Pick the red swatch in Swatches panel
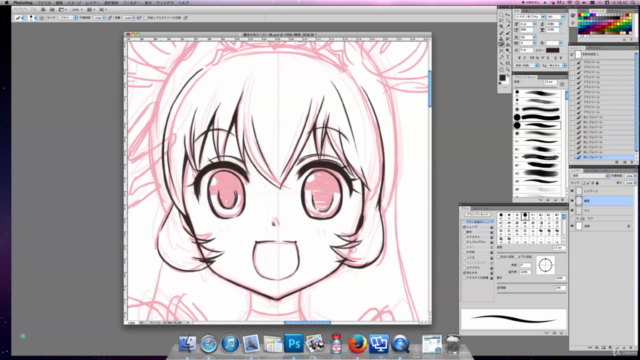The height and width of the screenshot is (360, 640). pyautogui.click(x=579, y=15)
